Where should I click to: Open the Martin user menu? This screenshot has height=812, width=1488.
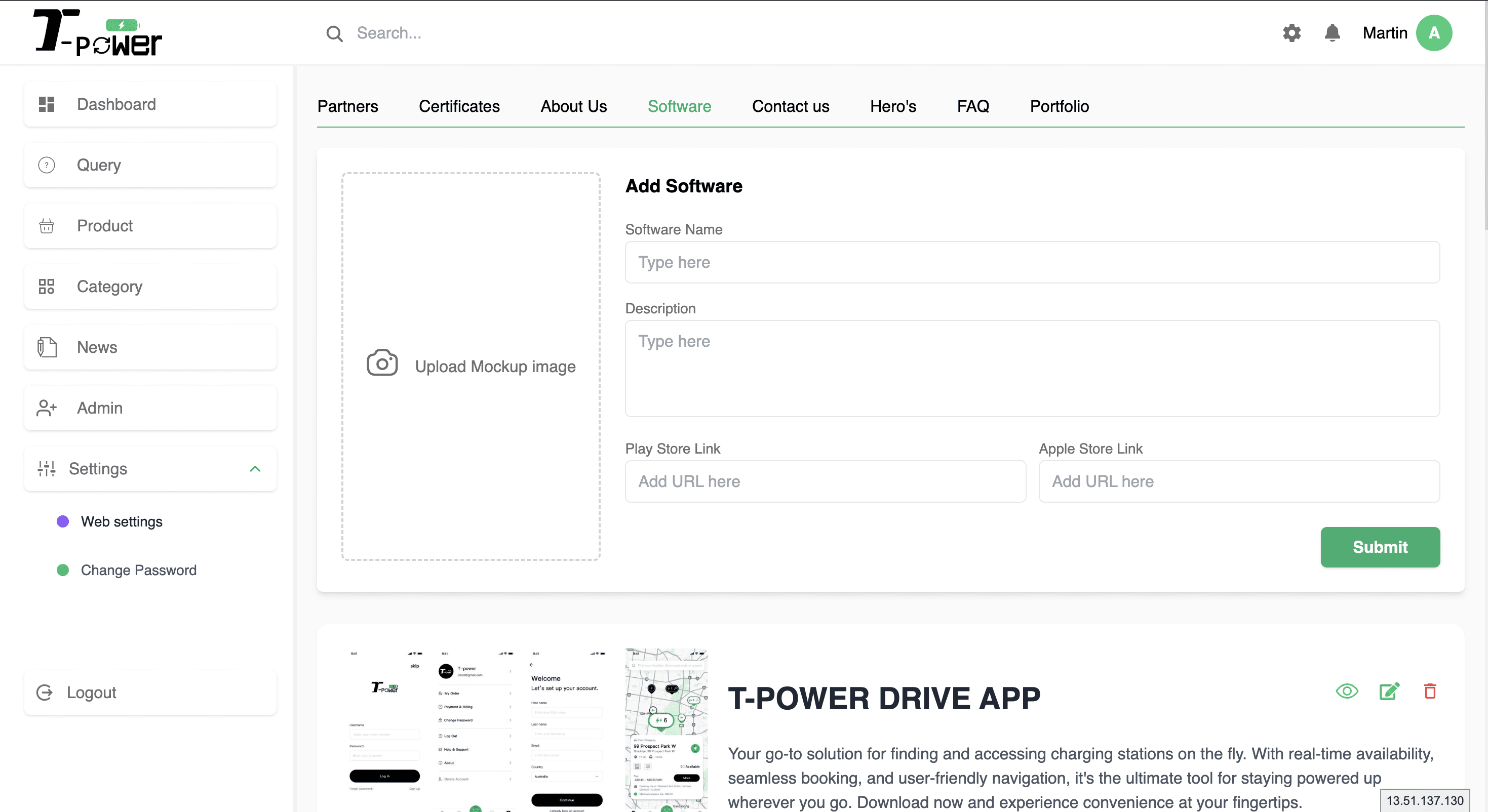[x=1385, y=33]
